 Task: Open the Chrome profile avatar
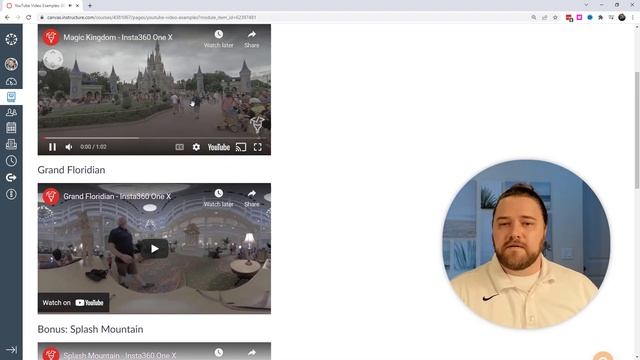click(x=622, y=18)
